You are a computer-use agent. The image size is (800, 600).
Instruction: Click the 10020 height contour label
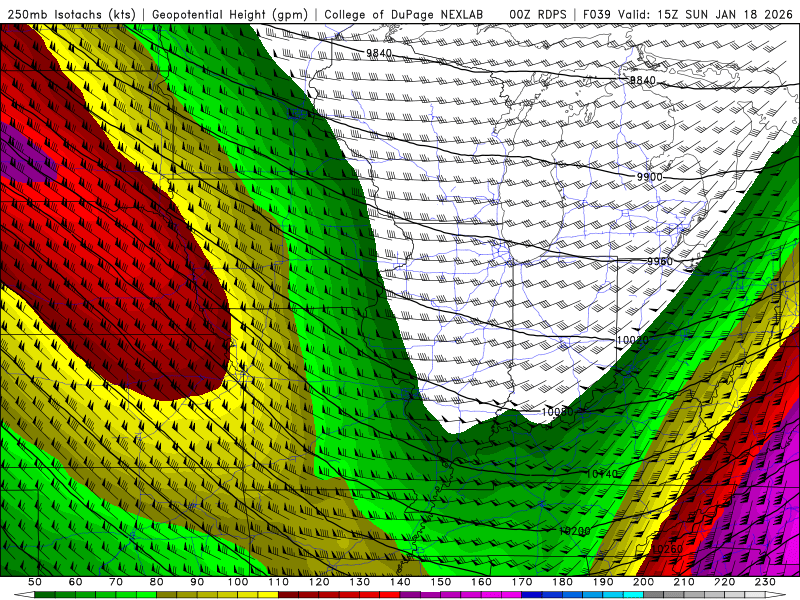(x=633, y=340)
